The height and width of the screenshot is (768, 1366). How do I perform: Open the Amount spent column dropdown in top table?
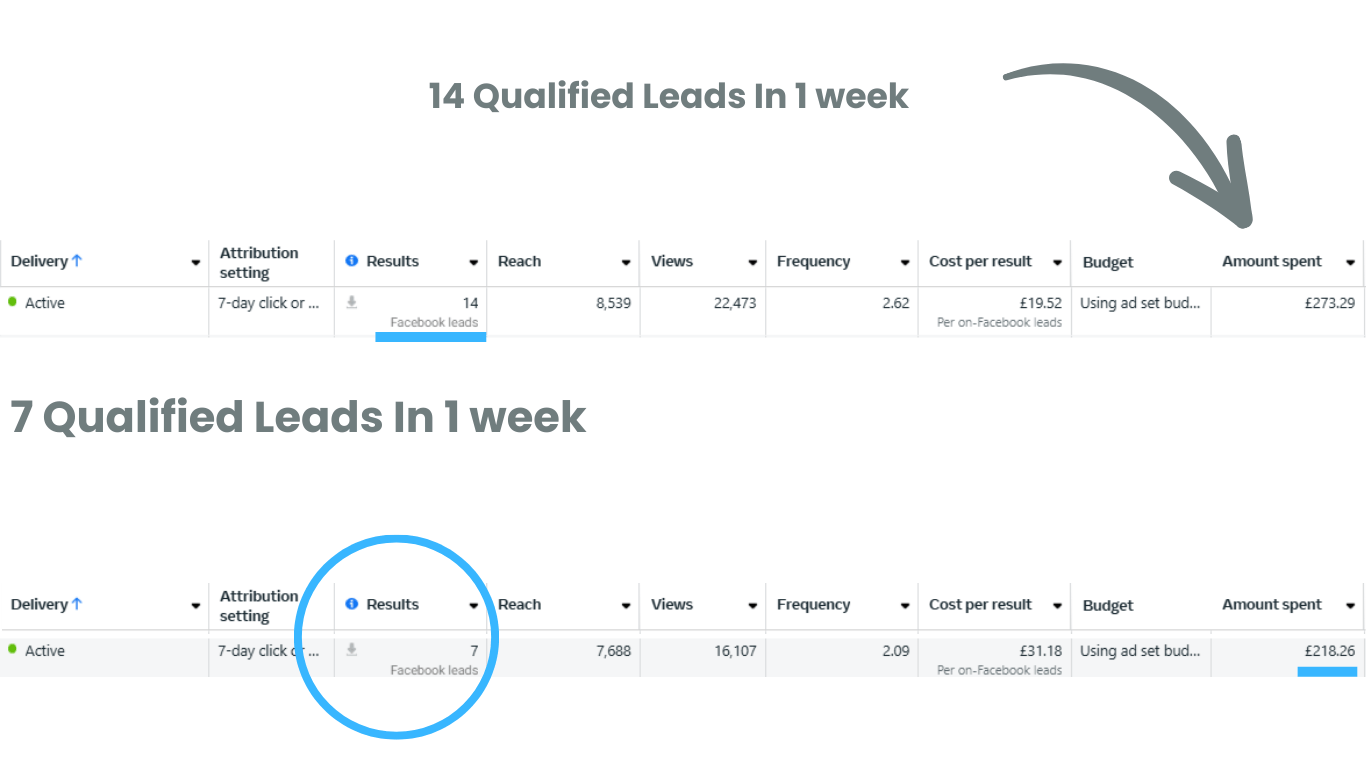point(1350,263)
